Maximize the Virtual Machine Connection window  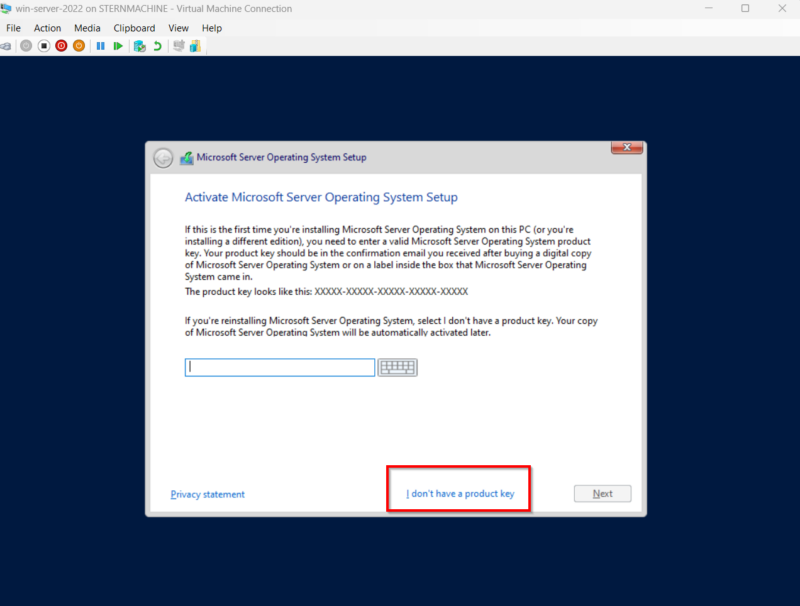pos(745,8)
